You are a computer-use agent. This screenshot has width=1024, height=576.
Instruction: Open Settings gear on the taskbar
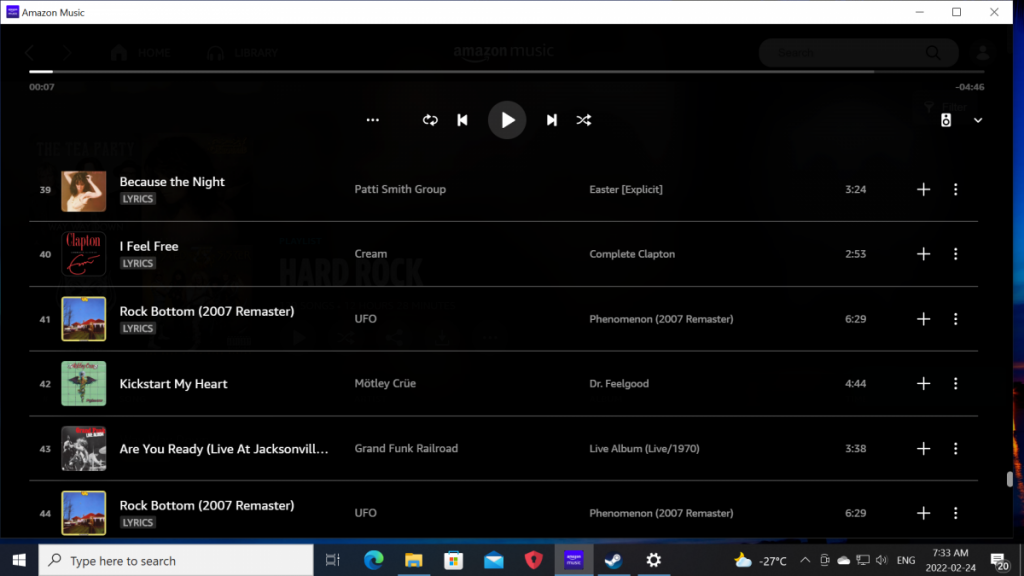[x=653, y=560]
